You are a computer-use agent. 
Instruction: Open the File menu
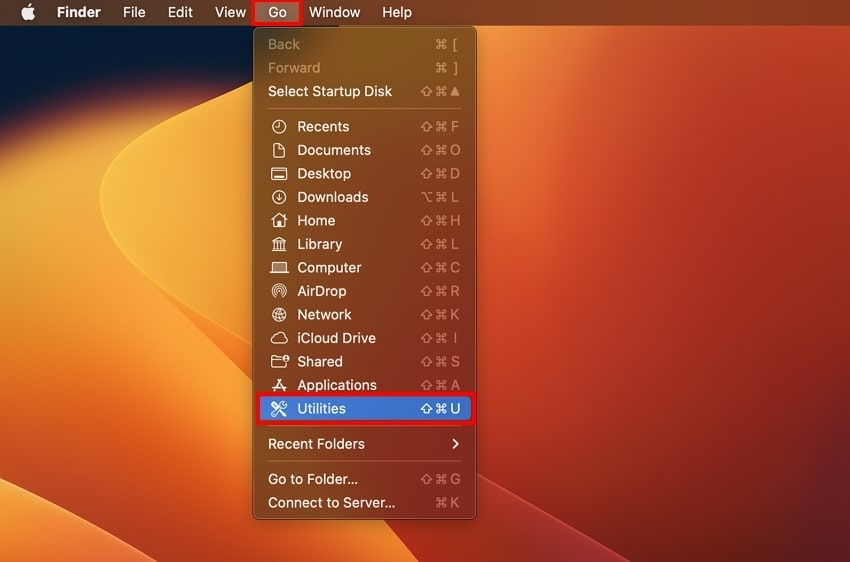click(x=134, y=12)
